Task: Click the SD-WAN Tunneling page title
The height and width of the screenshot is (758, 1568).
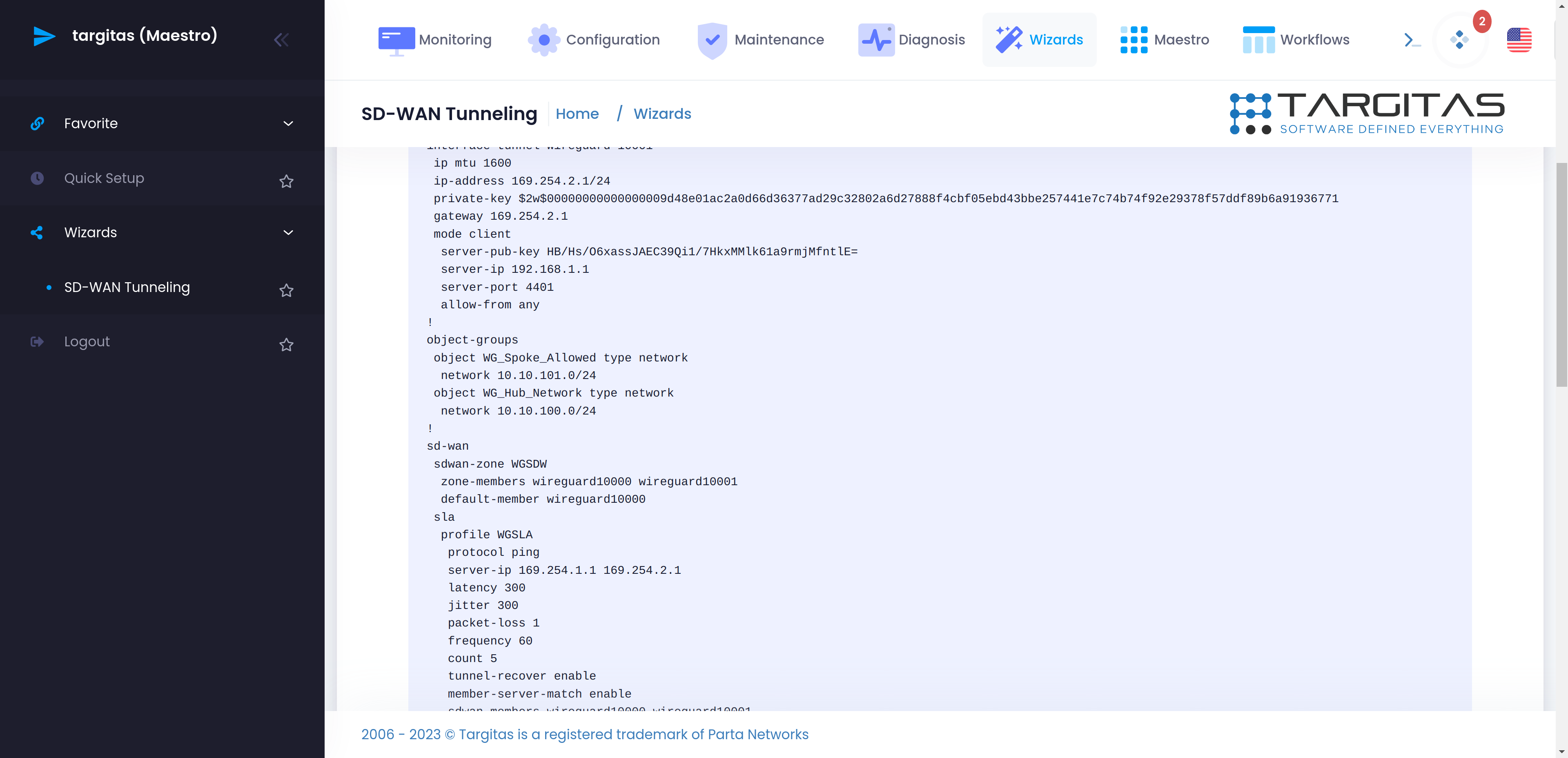Action: [x=449, y=114]
